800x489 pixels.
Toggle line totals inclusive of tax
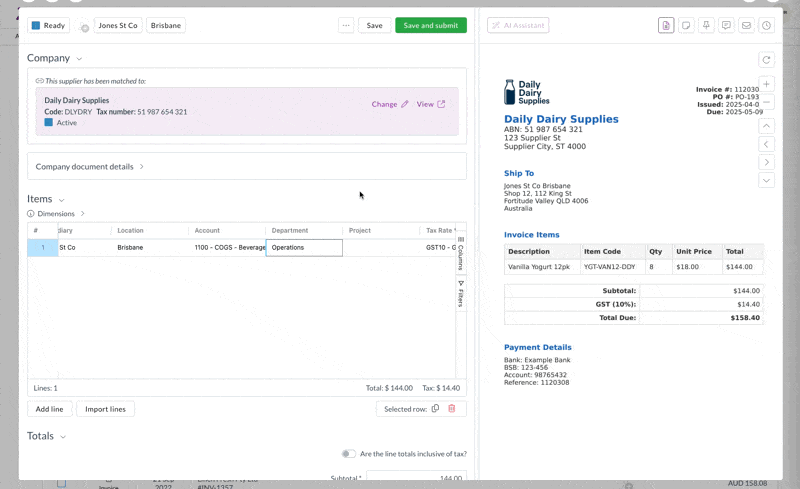coord(348,454)
